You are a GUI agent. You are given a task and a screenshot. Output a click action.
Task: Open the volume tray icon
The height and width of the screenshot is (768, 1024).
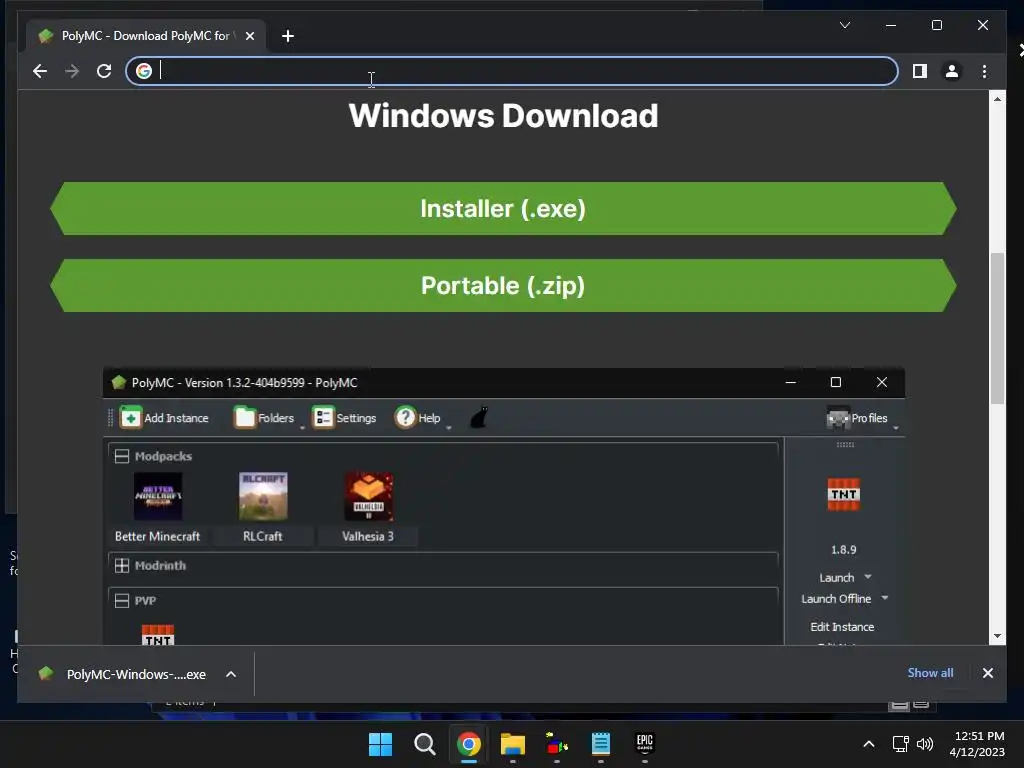pyautogui.click(x=925, y=744)
